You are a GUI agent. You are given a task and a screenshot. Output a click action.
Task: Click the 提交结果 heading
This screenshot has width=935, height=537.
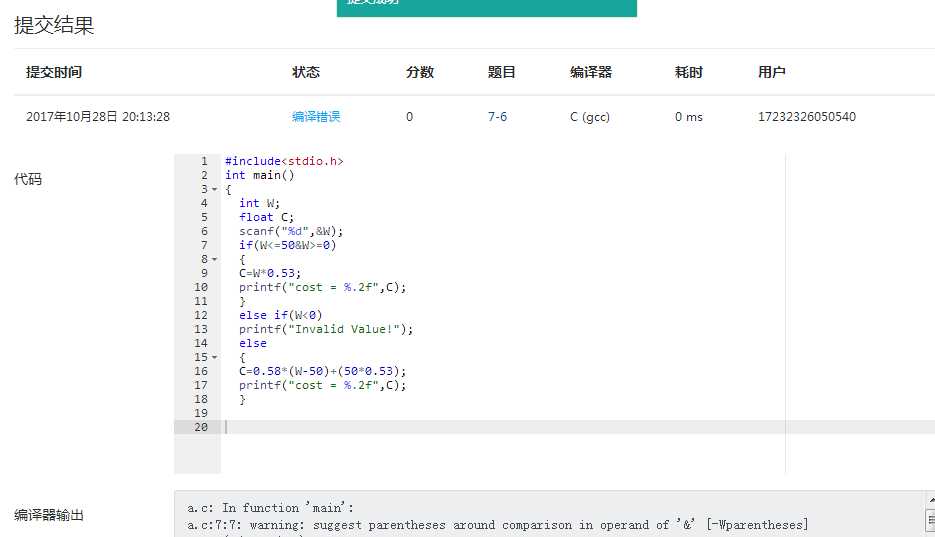(54, 25)
